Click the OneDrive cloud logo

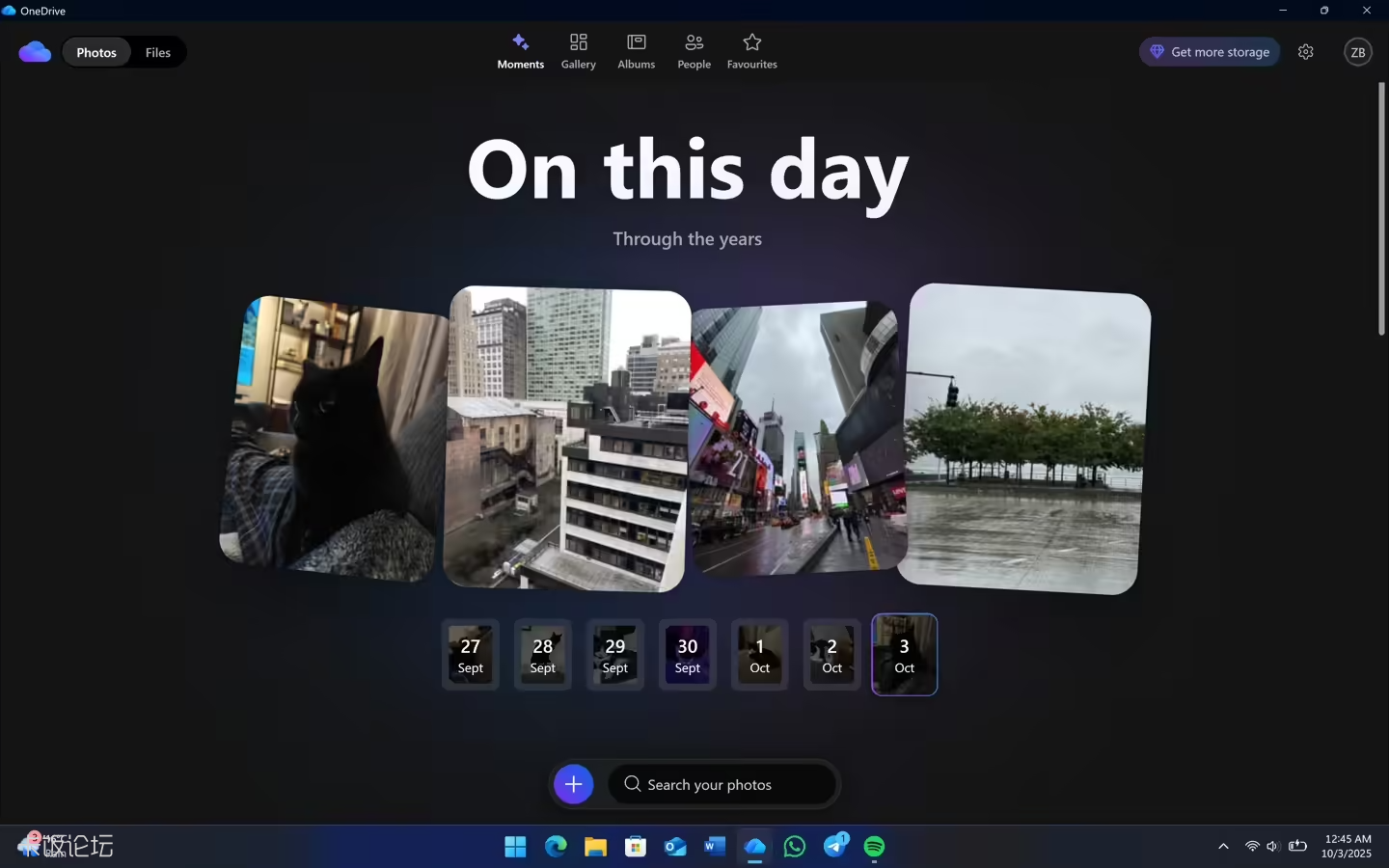[x=35, y=52]
